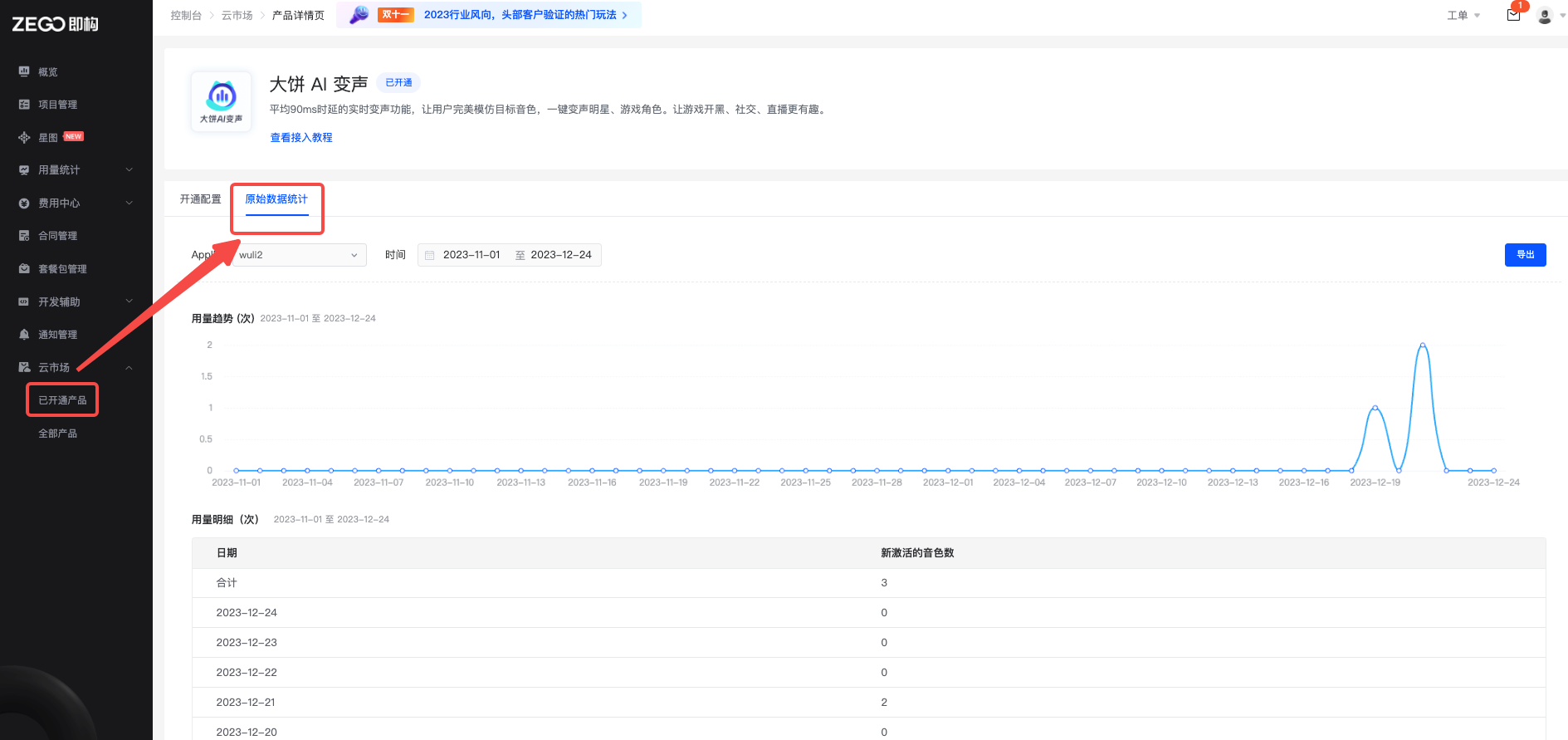The image size is (1568, 740).
Task: Open 通知管理 menu item
Action: (57, 335)
